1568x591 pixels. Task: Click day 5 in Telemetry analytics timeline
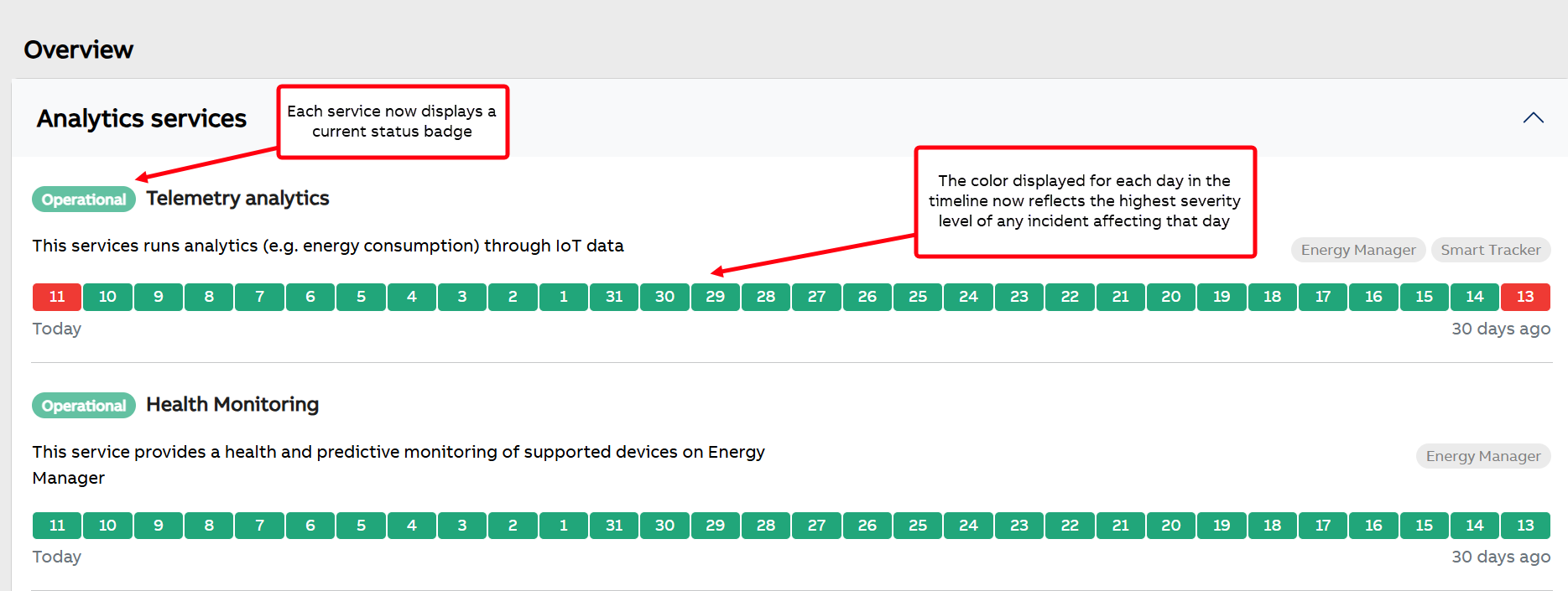coord(361,297)
